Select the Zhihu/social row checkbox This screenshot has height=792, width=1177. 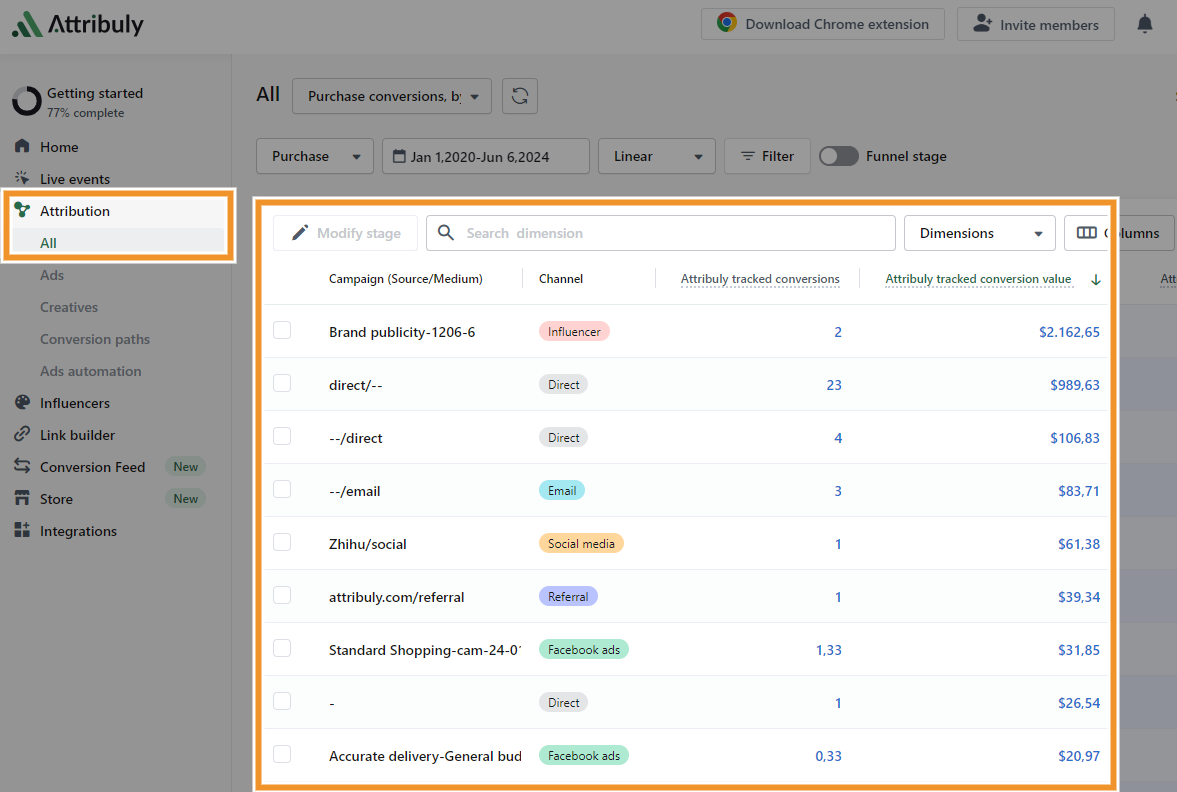(x=282, y=542)
